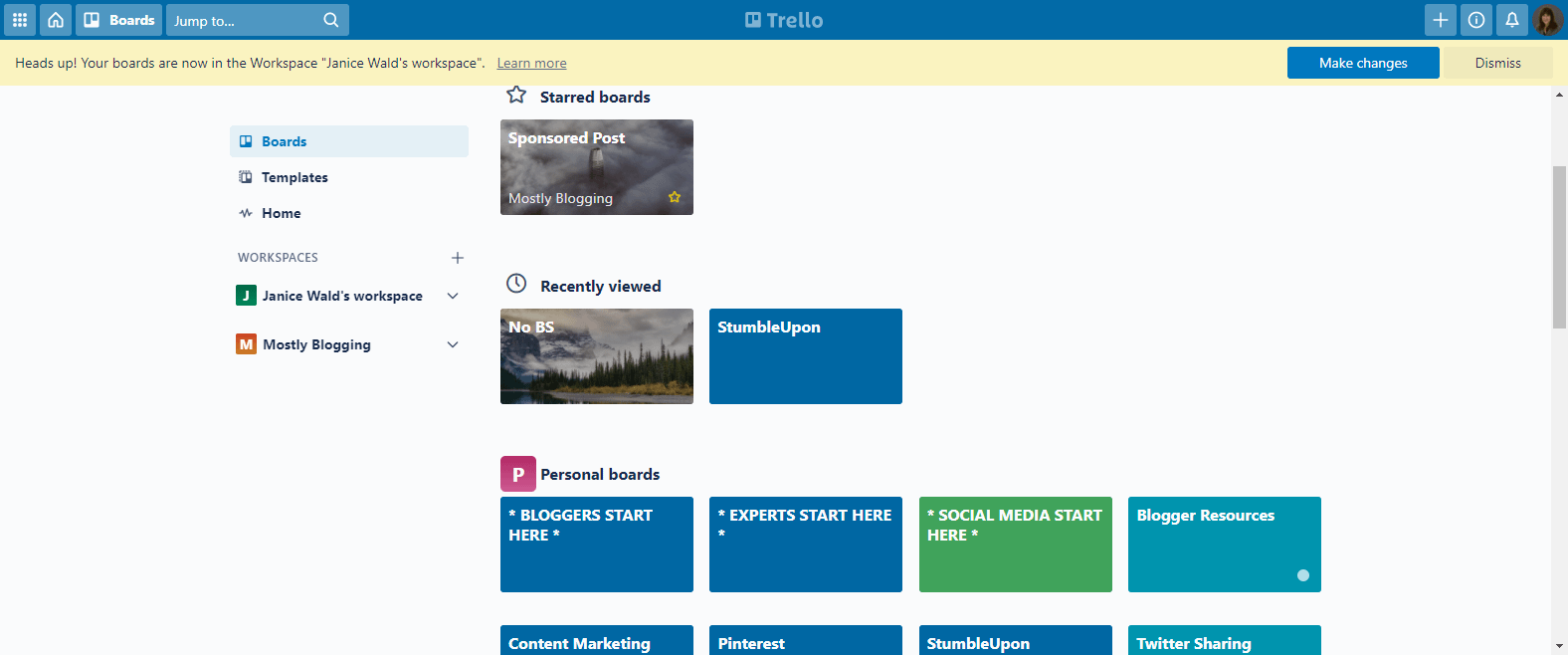Select Boards in sidebar

click(349, 141)
